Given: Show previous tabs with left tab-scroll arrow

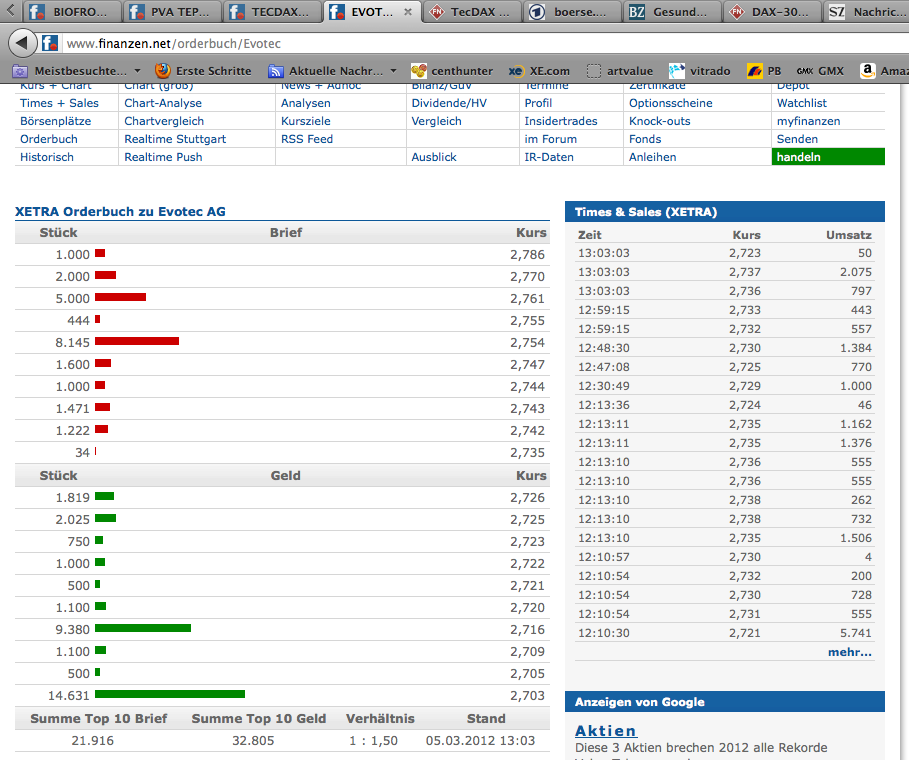Looking at the screenshot, I should pos(10,10).
